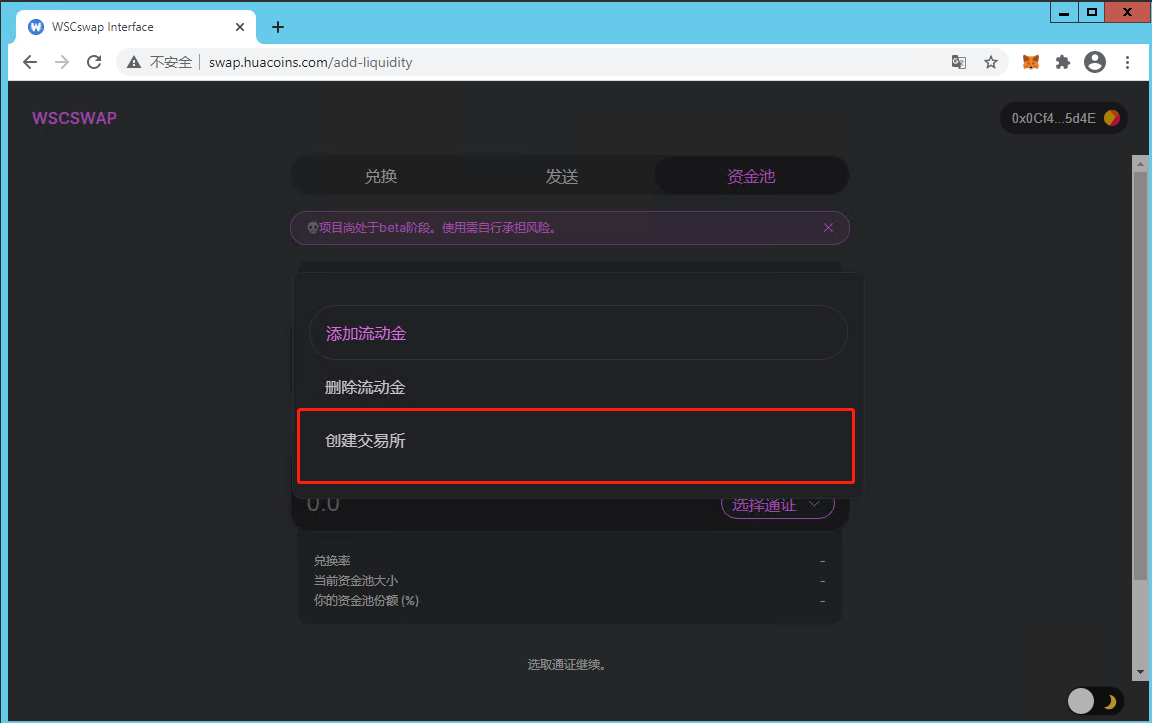
Task: Open the translate page icon
Action: pos(959,62)
